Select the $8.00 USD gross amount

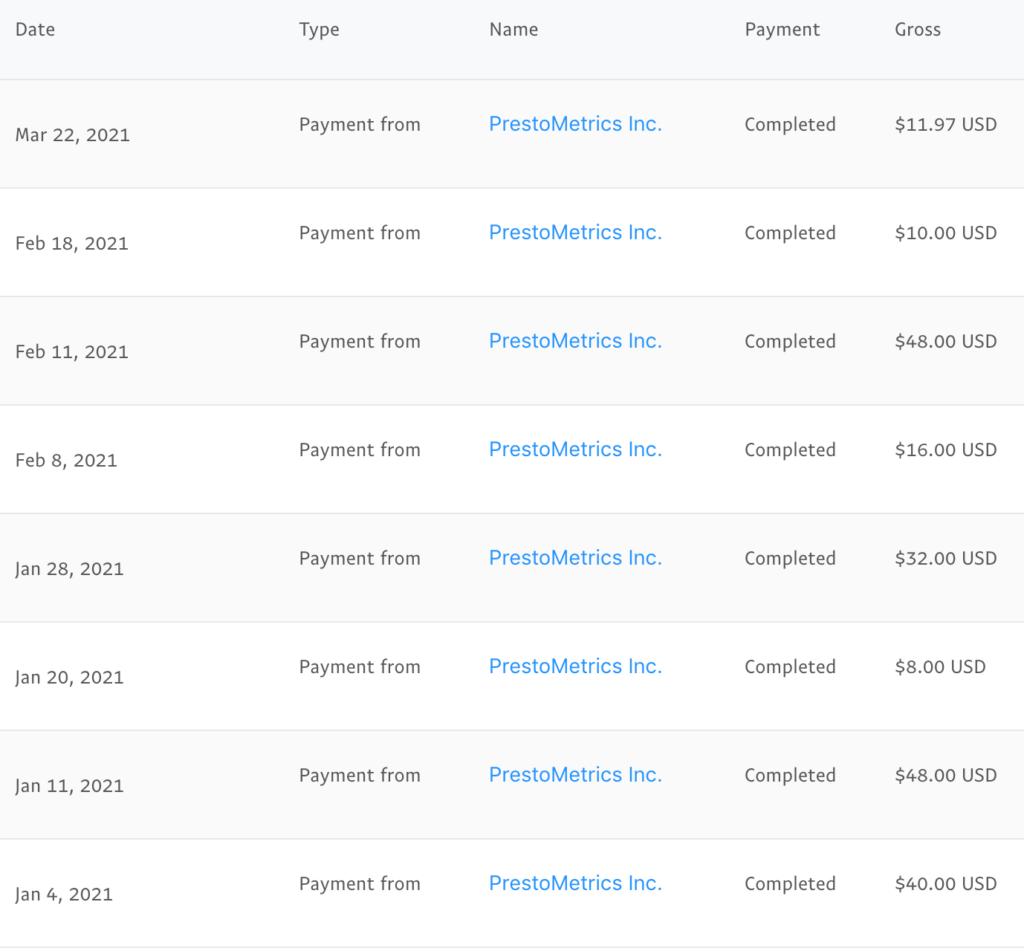940,667
